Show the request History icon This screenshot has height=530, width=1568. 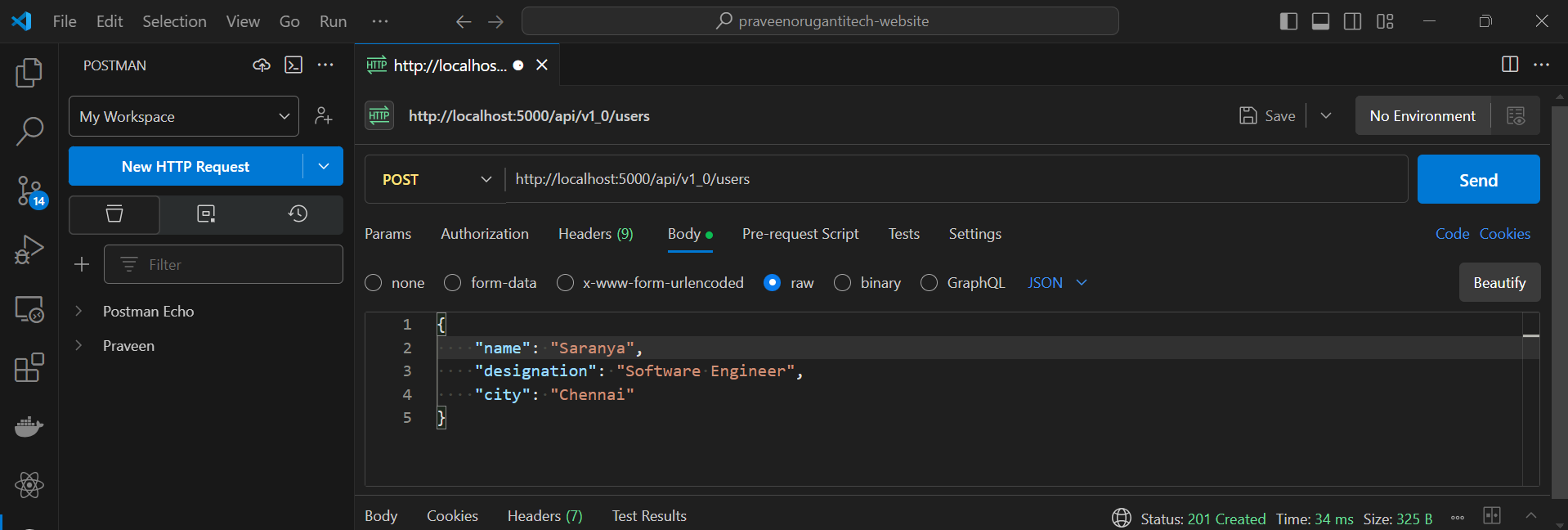(x=298, y=214)
